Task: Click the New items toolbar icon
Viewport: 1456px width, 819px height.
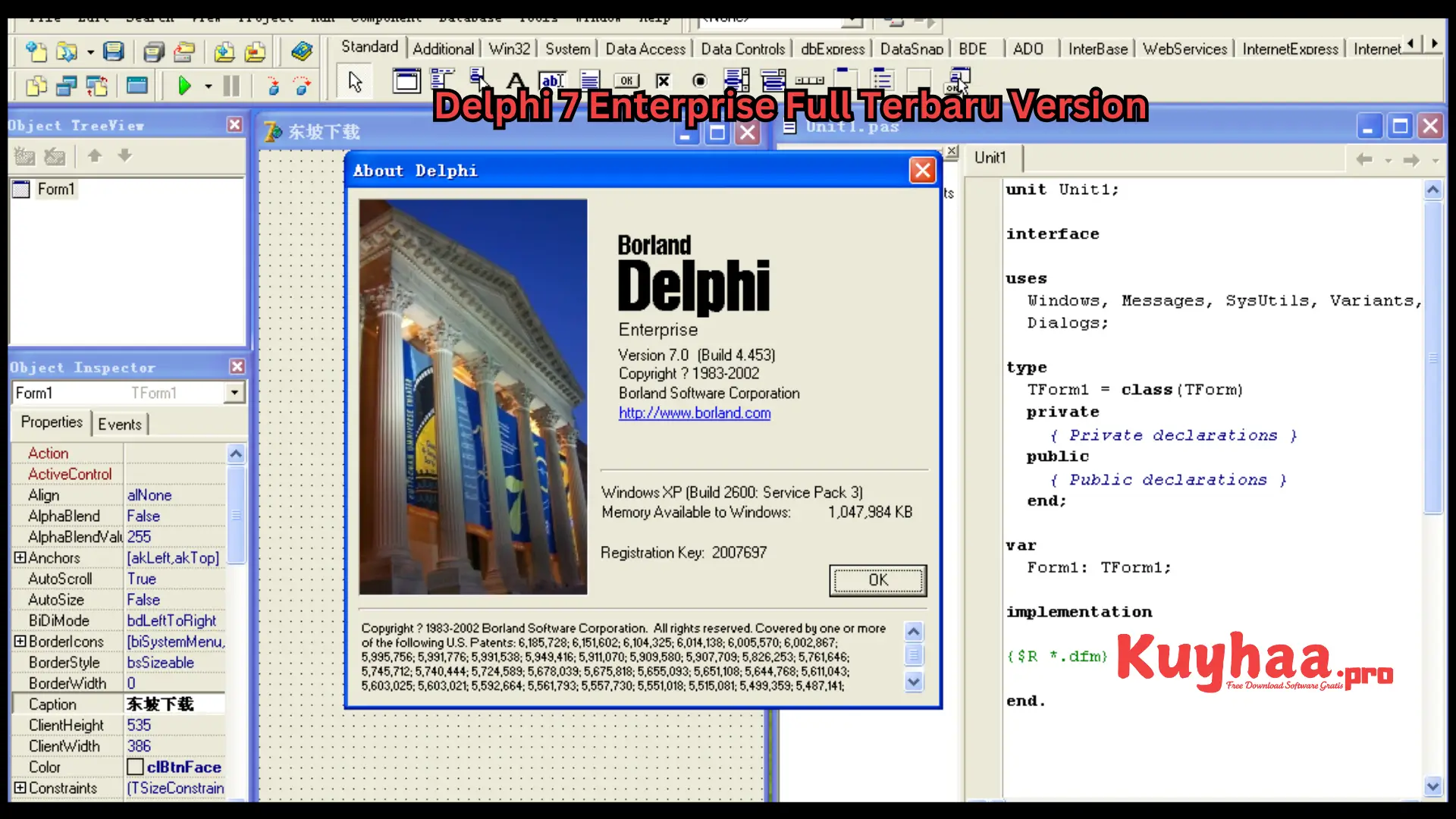Action: [36, 52]
